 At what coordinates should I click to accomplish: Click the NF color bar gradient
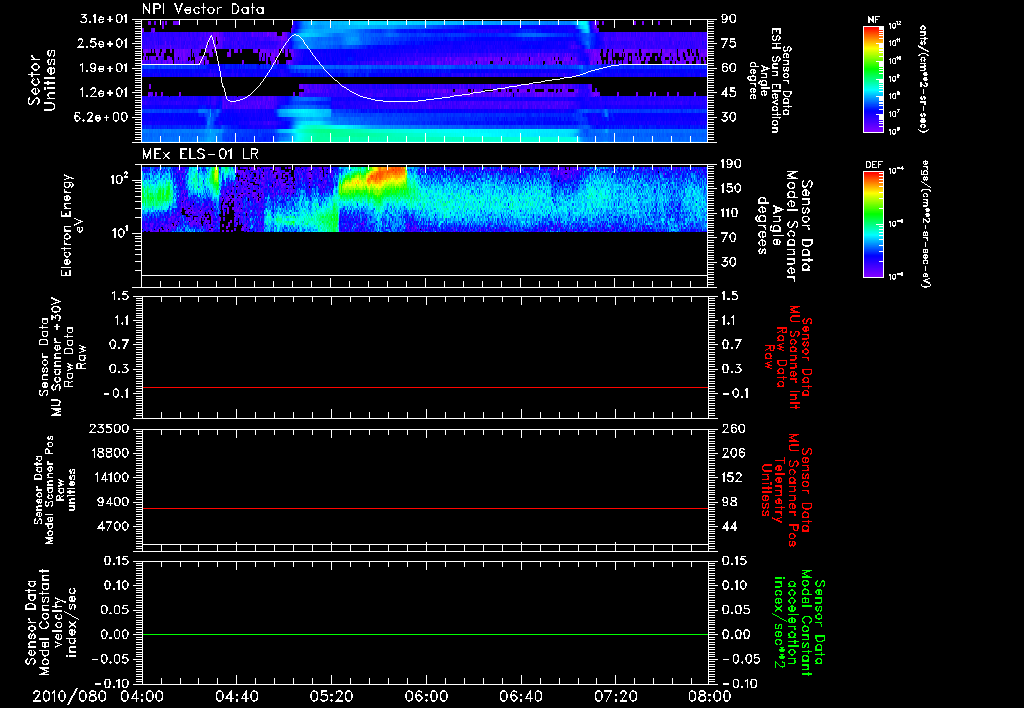click(x=873, y=78)
